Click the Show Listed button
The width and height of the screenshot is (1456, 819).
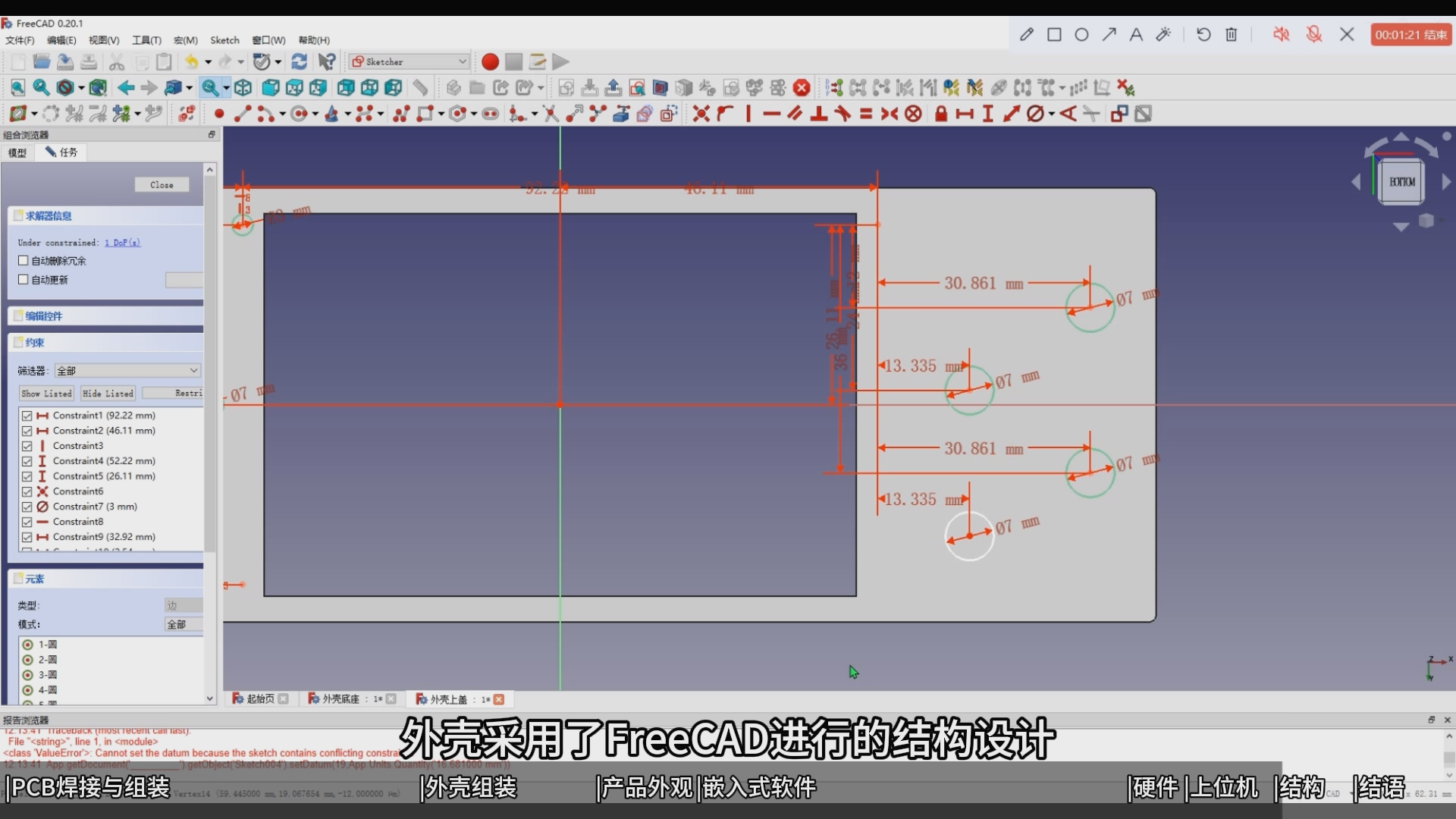46,394
